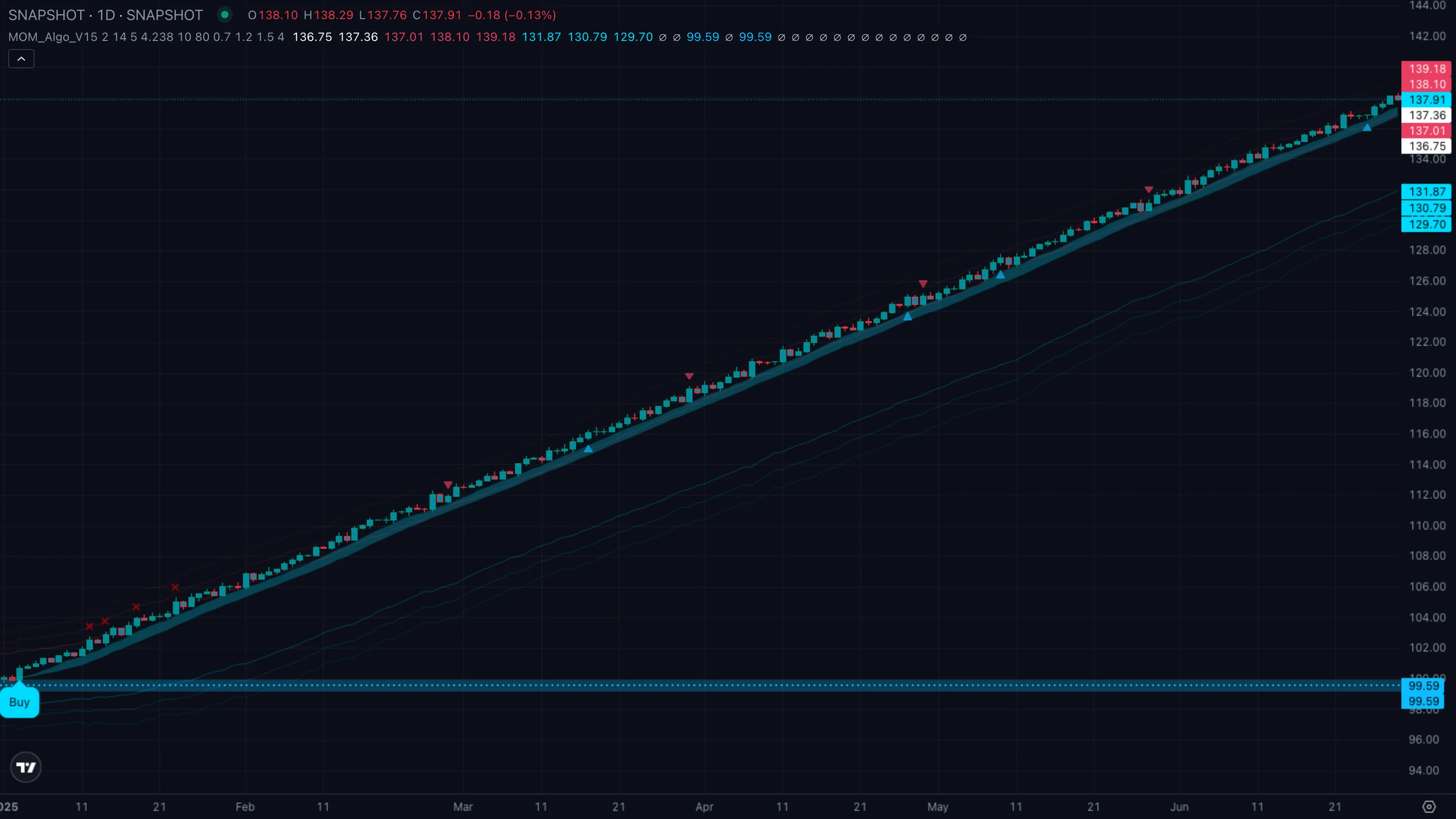Click the blue up-triangle marker in early May

(1001, 275)
